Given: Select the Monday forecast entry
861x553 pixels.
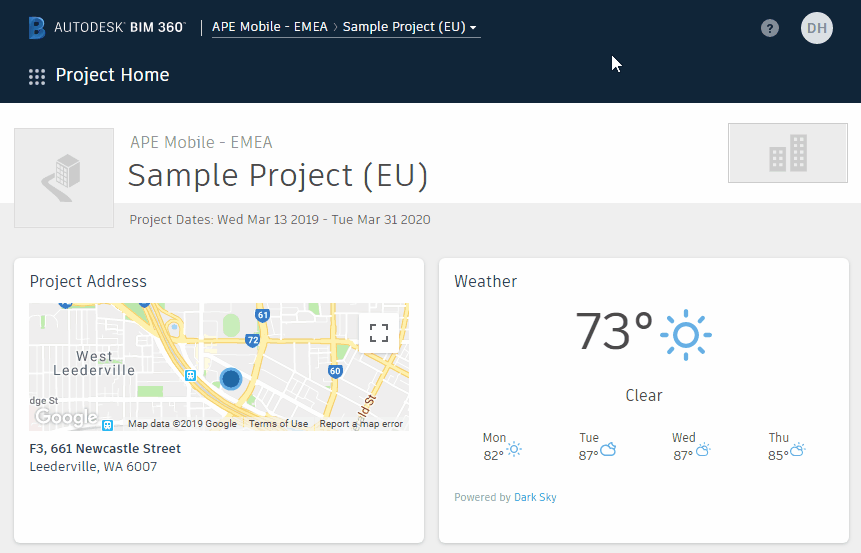Looking at the screenshot, I should click(502, 447).
